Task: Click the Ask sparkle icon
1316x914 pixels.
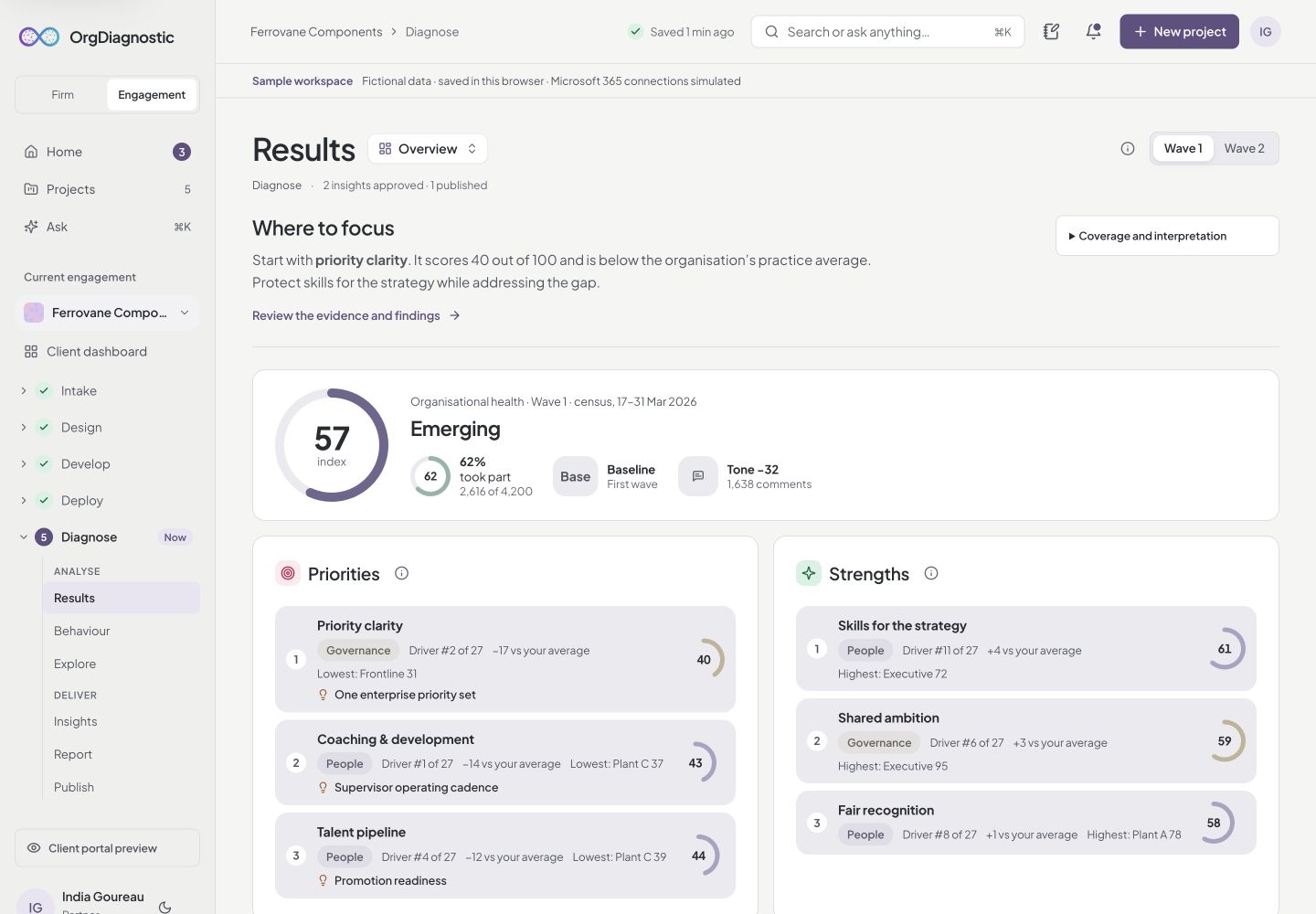Action: [31, 227]
